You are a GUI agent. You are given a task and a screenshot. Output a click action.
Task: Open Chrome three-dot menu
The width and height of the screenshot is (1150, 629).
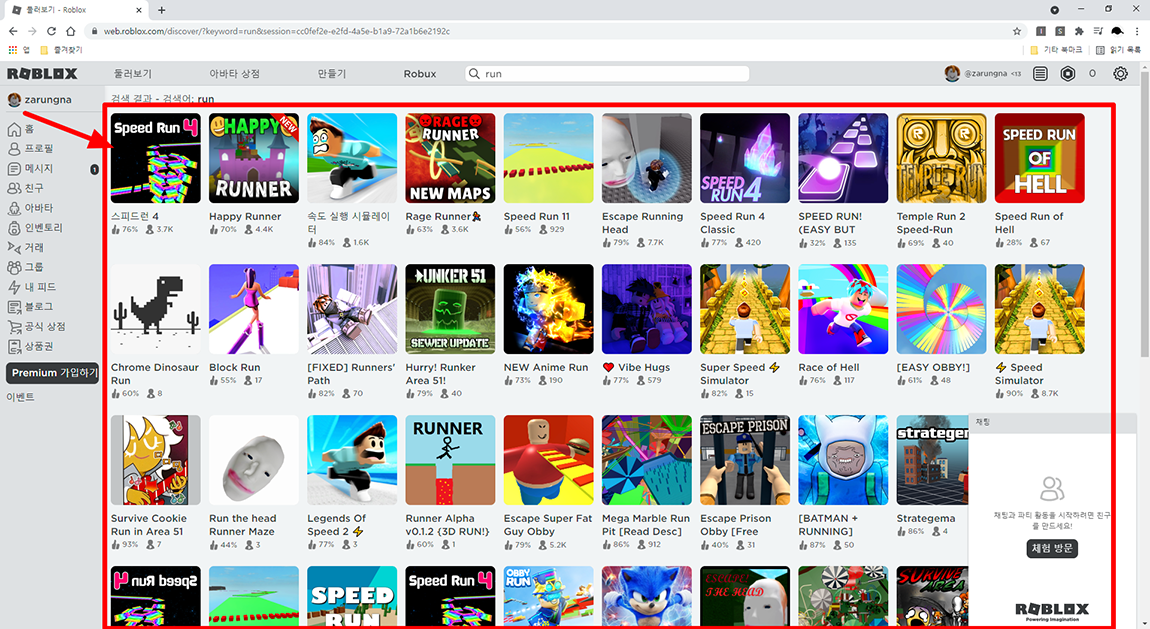click(1137, 31)
